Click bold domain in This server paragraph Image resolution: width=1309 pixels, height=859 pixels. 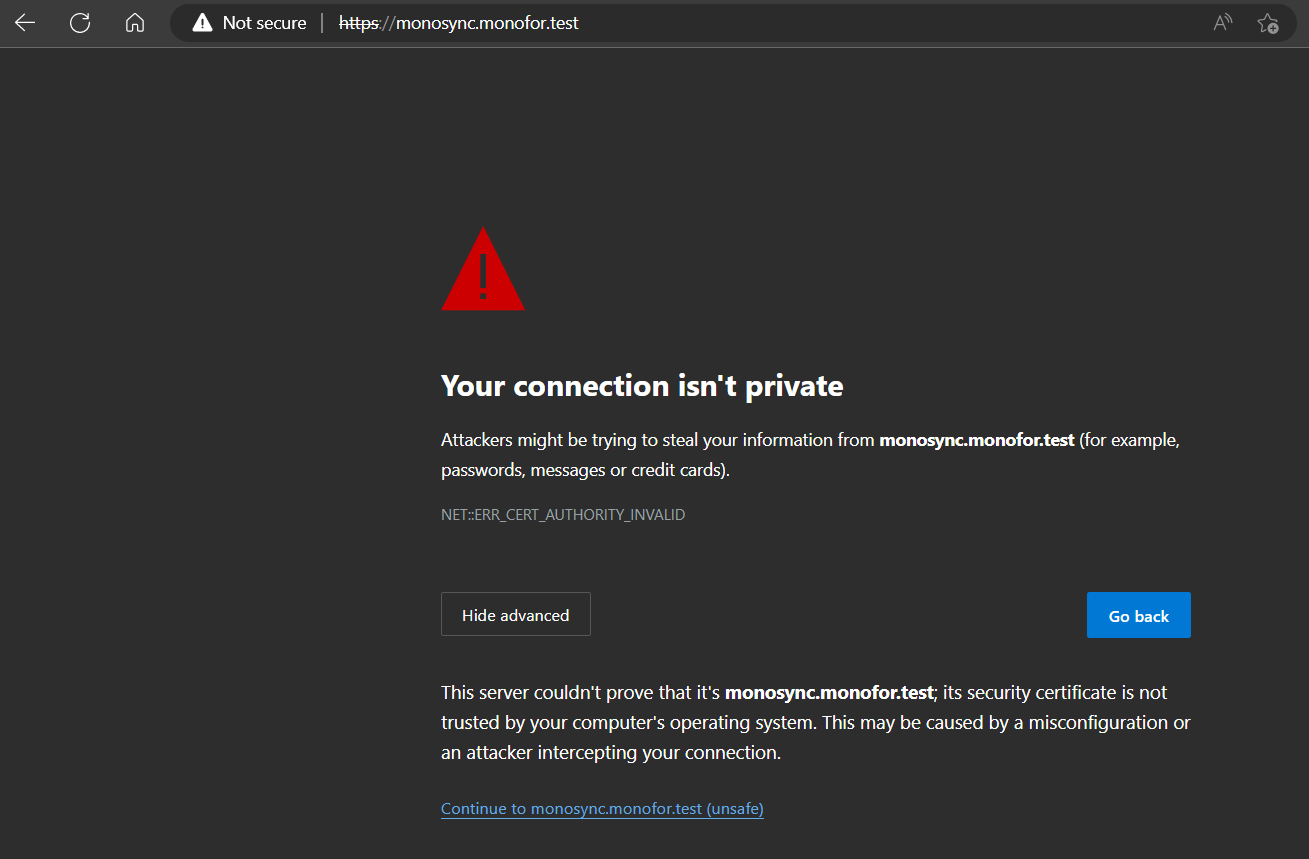[x=829, y=692]
